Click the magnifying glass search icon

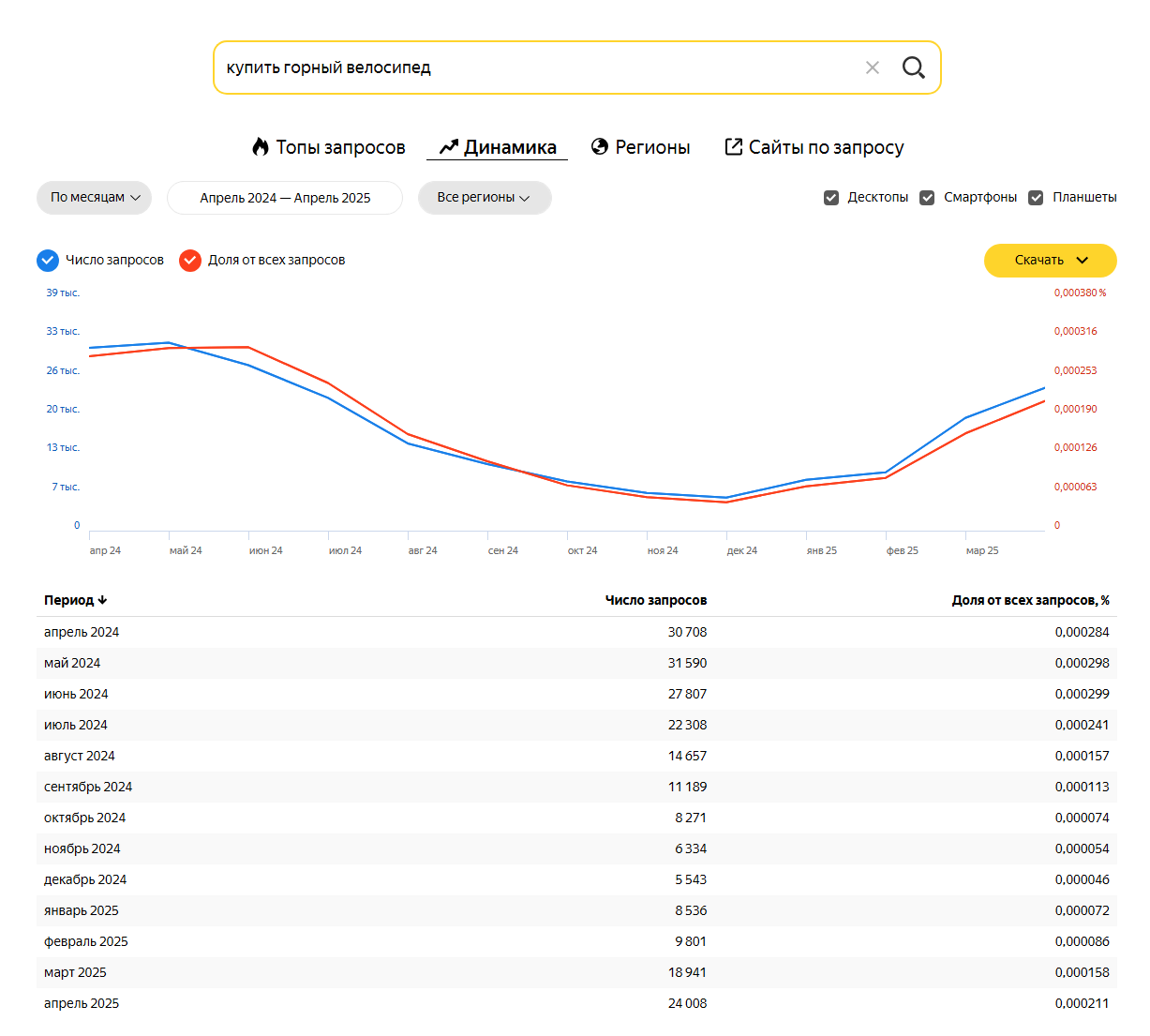point(913,68)
